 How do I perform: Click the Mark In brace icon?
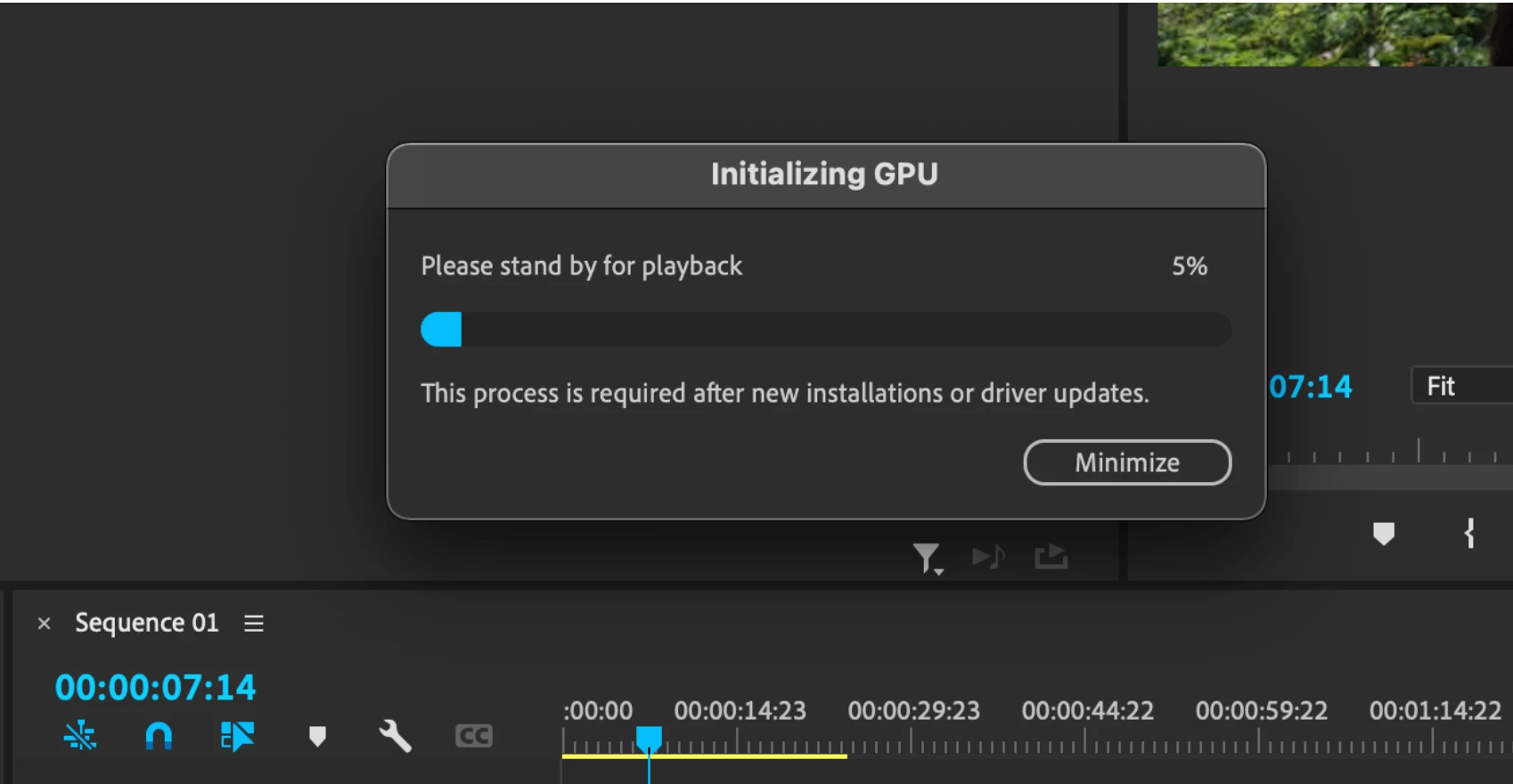[1469, 534]
